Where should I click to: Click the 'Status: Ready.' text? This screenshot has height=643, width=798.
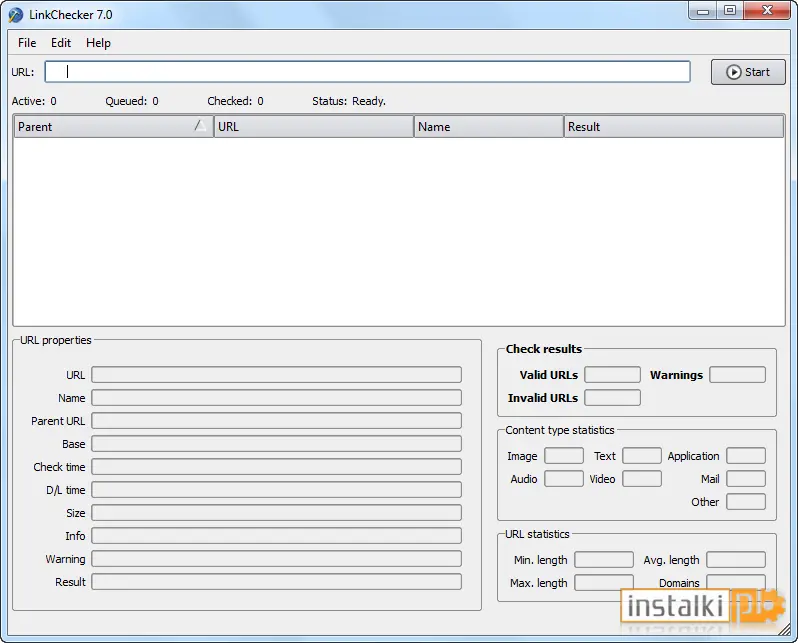pos(349,101)
